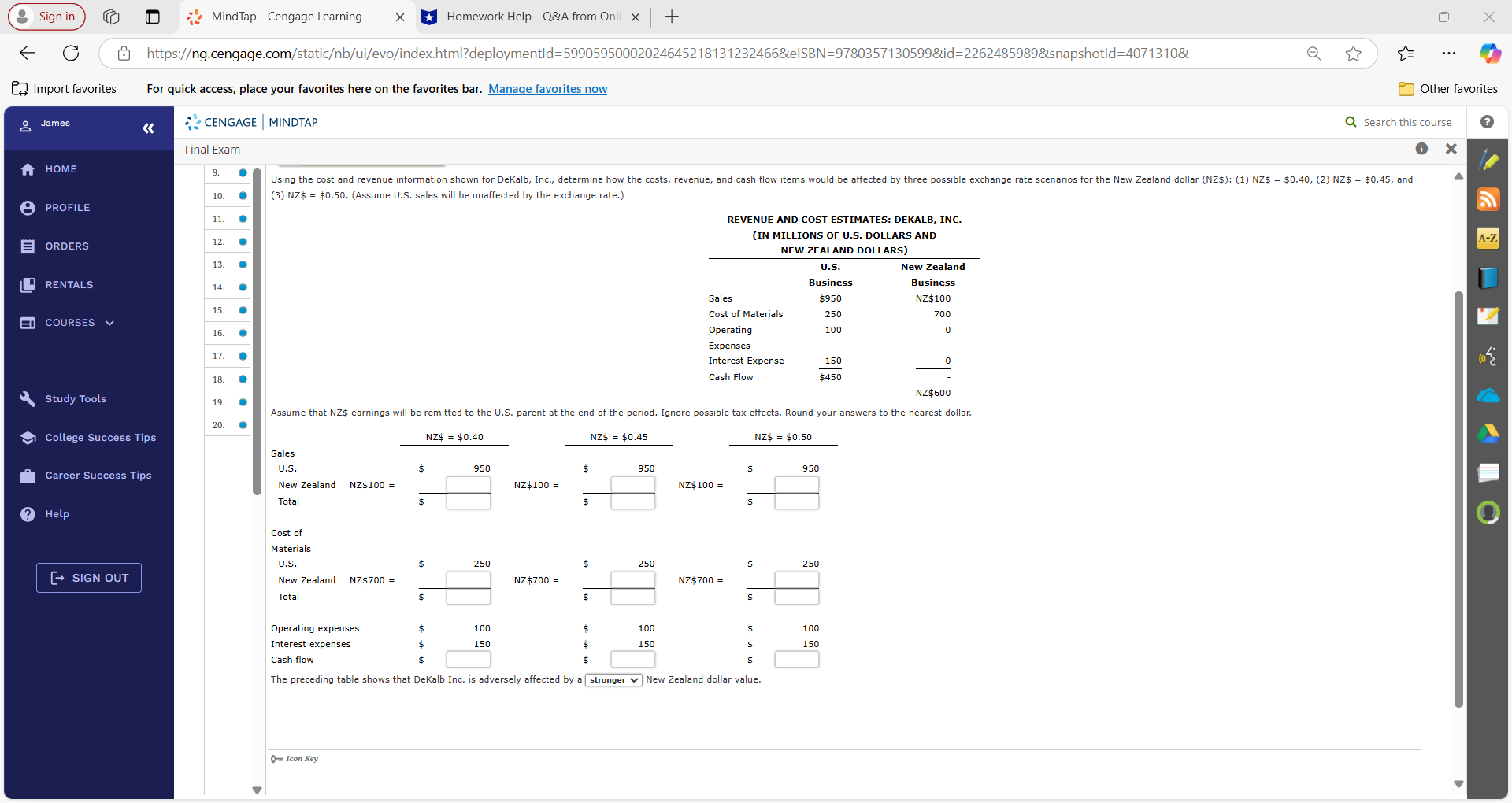
Task: Open the OneDrive cloud app
Action: click(1488, 395)
